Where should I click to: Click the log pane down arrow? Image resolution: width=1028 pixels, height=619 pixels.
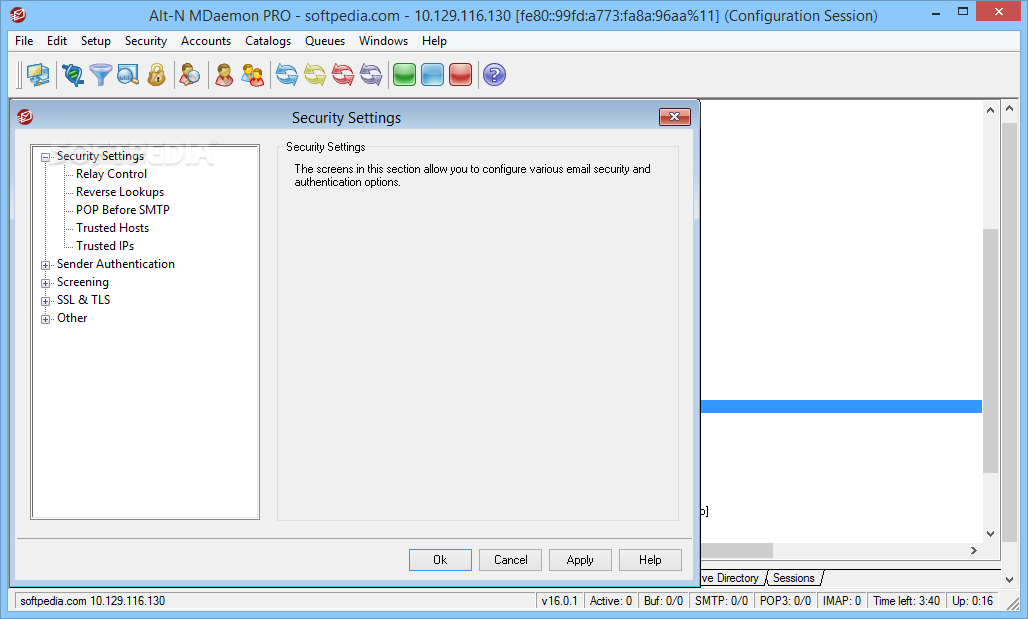pos(990,534)
